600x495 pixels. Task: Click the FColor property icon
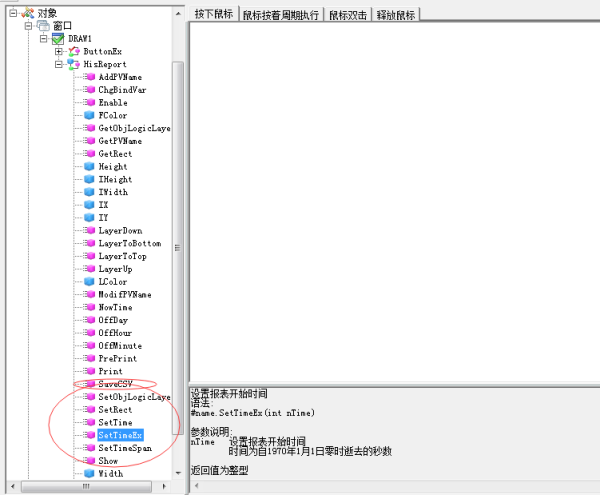tap(89, 115)
